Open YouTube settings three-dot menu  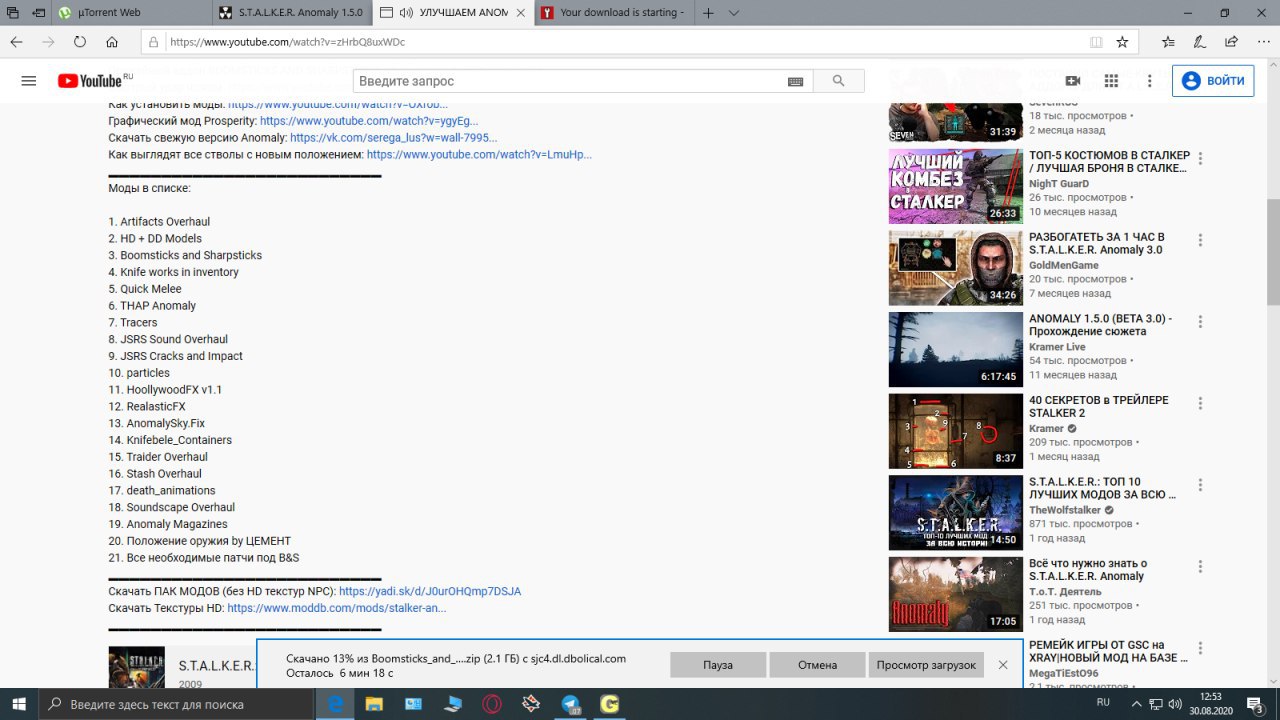click(1150, 81)
